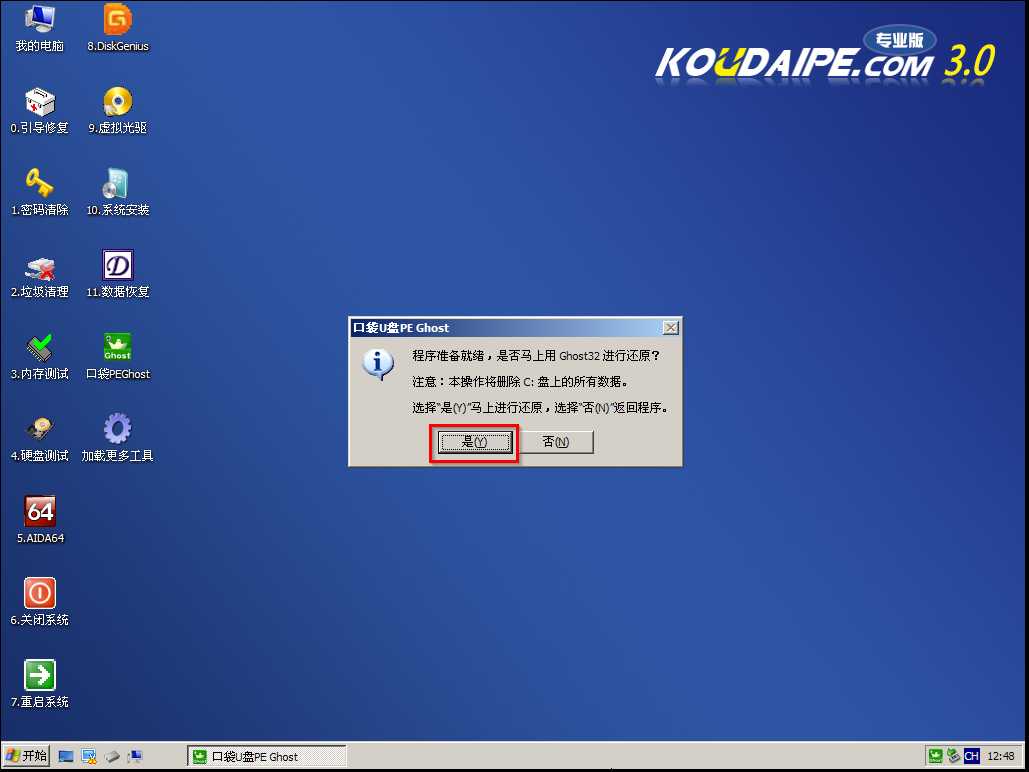Screen dimensions: 1029x772
Task: Select the 关闭系统 shutdown icon
Action: point(39,594)
